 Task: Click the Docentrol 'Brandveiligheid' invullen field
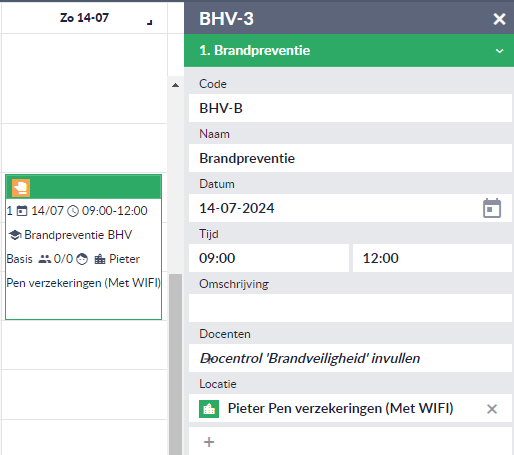350,358
